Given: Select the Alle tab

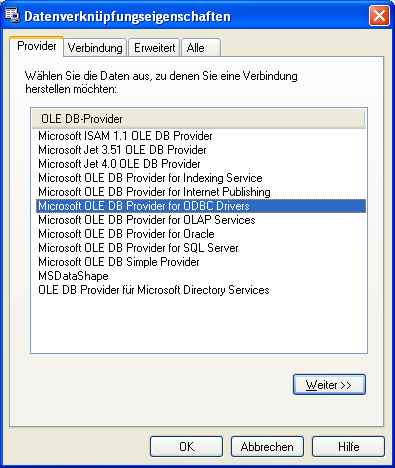Looking at the screenshot, I should (201, 48).
